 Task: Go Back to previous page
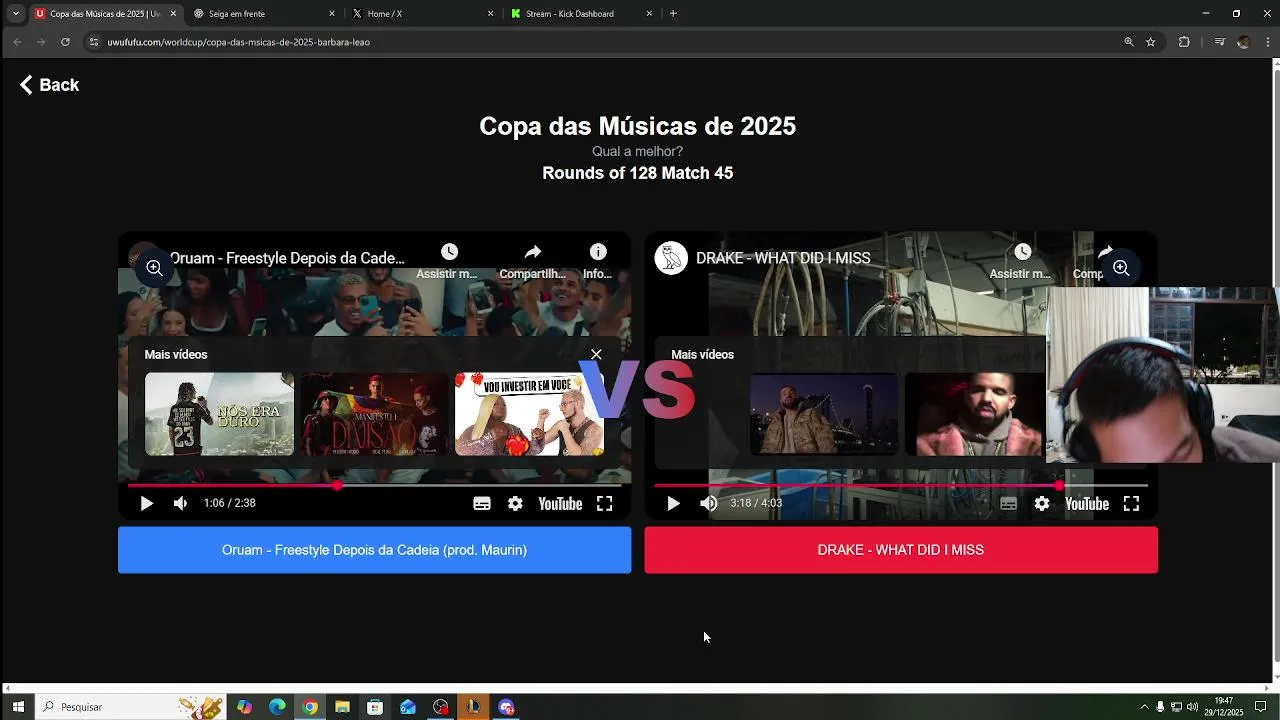(x=49, y=85)
